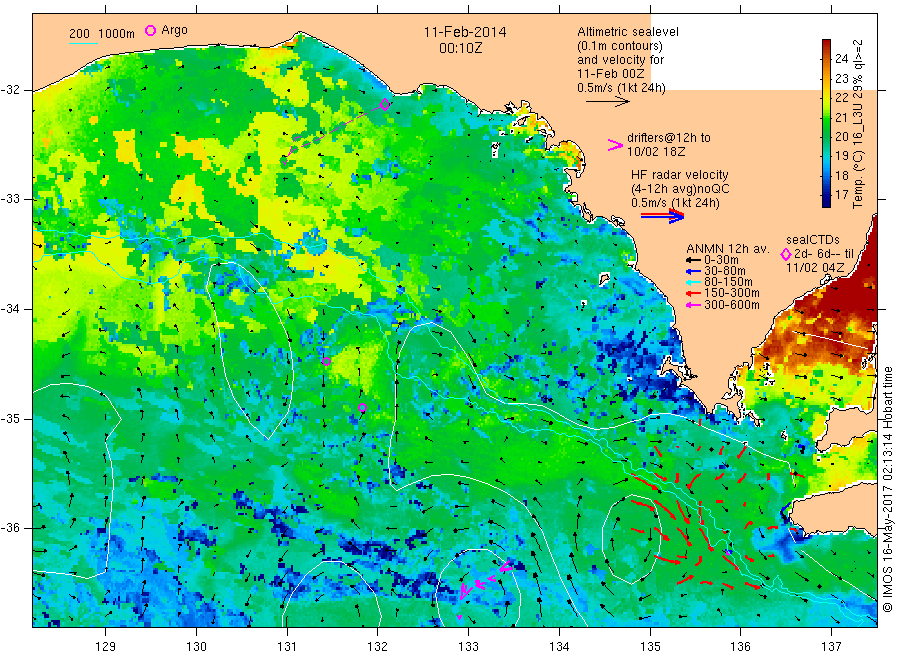Click the magenta drifters arrowhead legend symbol

click(x=615, y=145)
